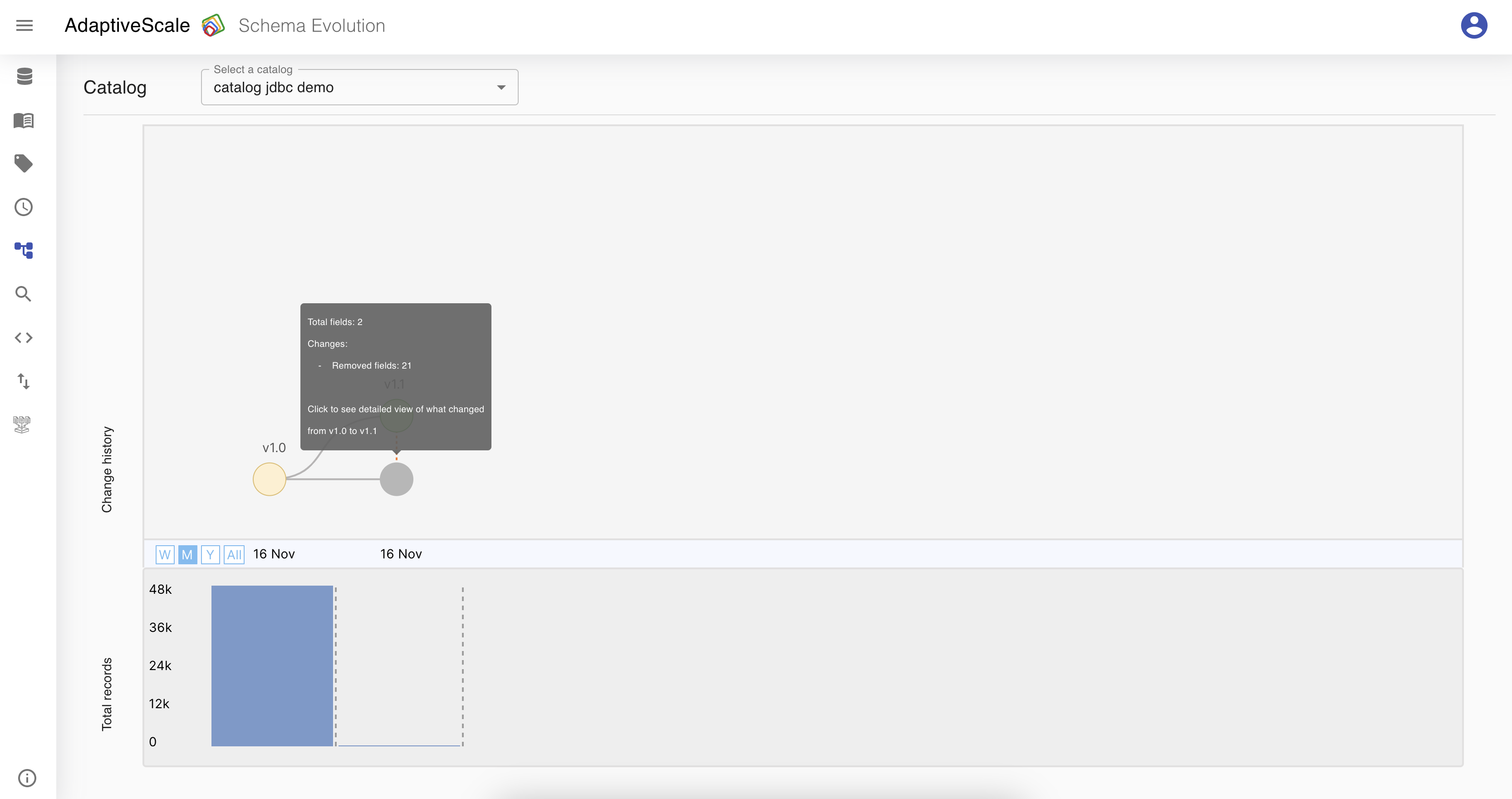The image size is (1512, 799).
Task: Open the code brackets sidebar icon
Action: click(x=24, y=338)
